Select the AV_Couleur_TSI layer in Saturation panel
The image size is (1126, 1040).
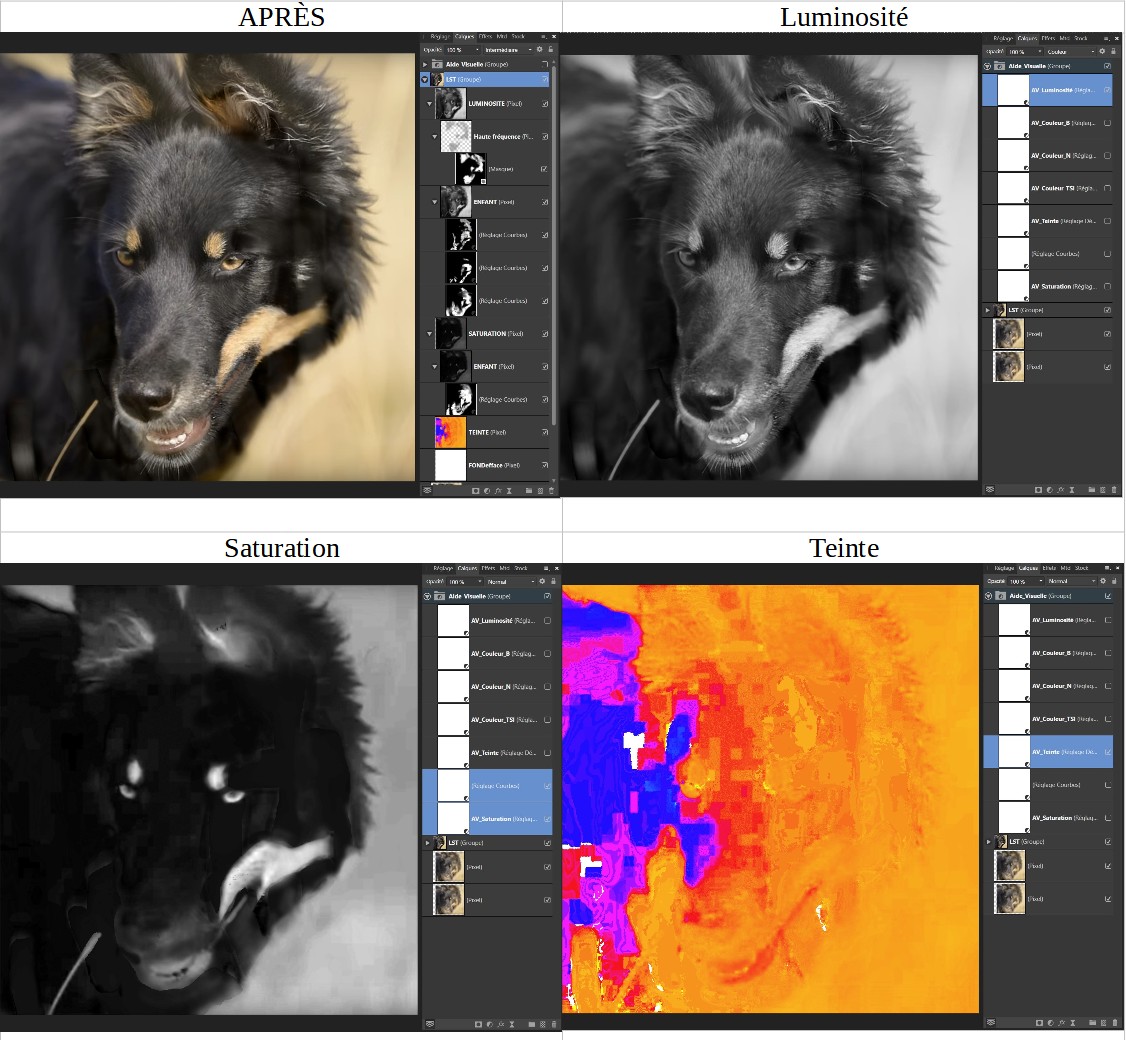tap(488, 719)
